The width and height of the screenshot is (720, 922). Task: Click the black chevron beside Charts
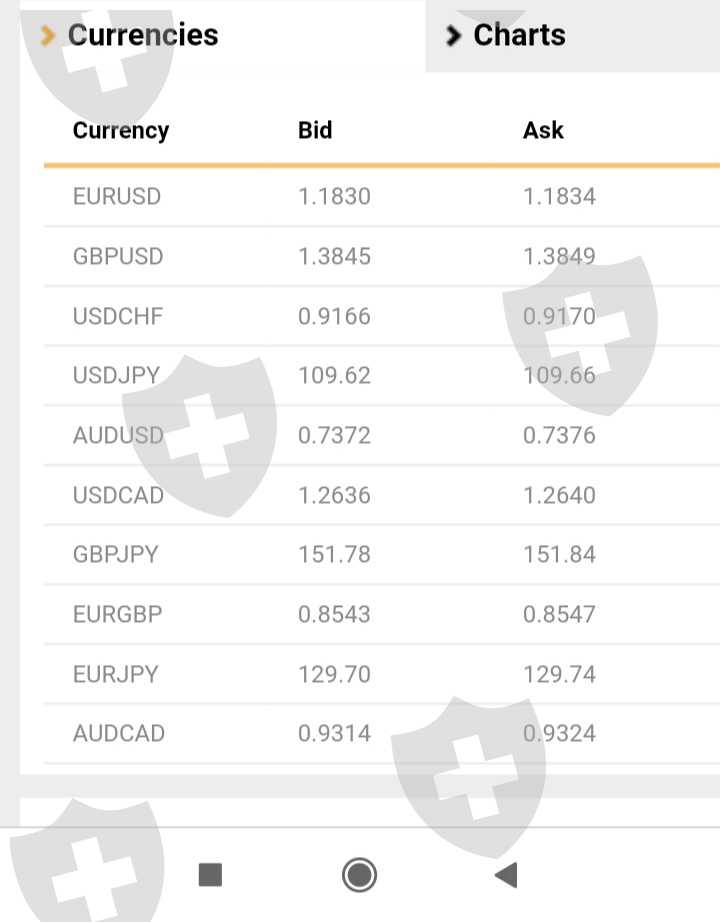pyautogui.click(x=453, y=35)
